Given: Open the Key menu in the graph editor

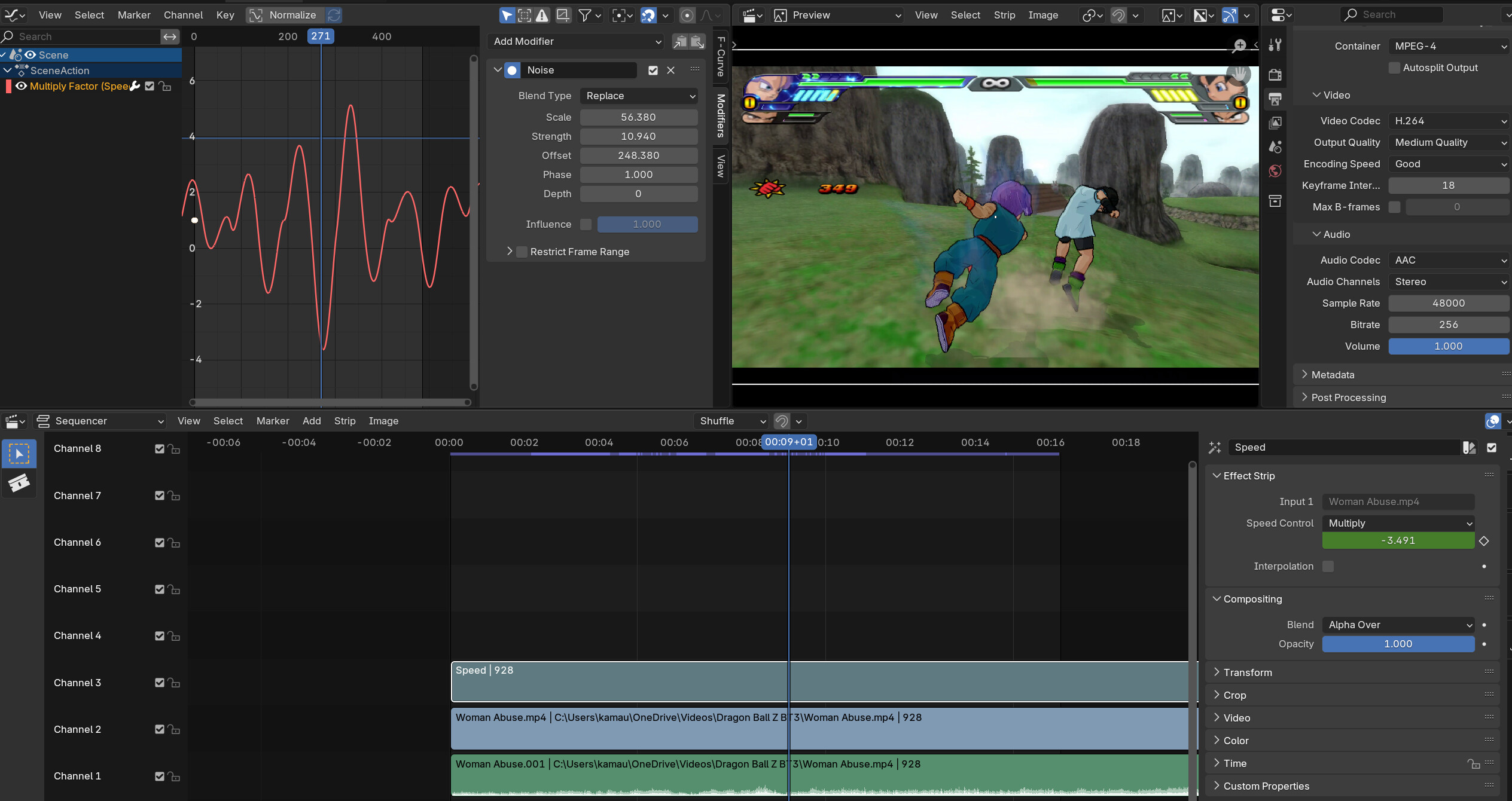Looking at the screenshot, I should click(x=225, y=15).
